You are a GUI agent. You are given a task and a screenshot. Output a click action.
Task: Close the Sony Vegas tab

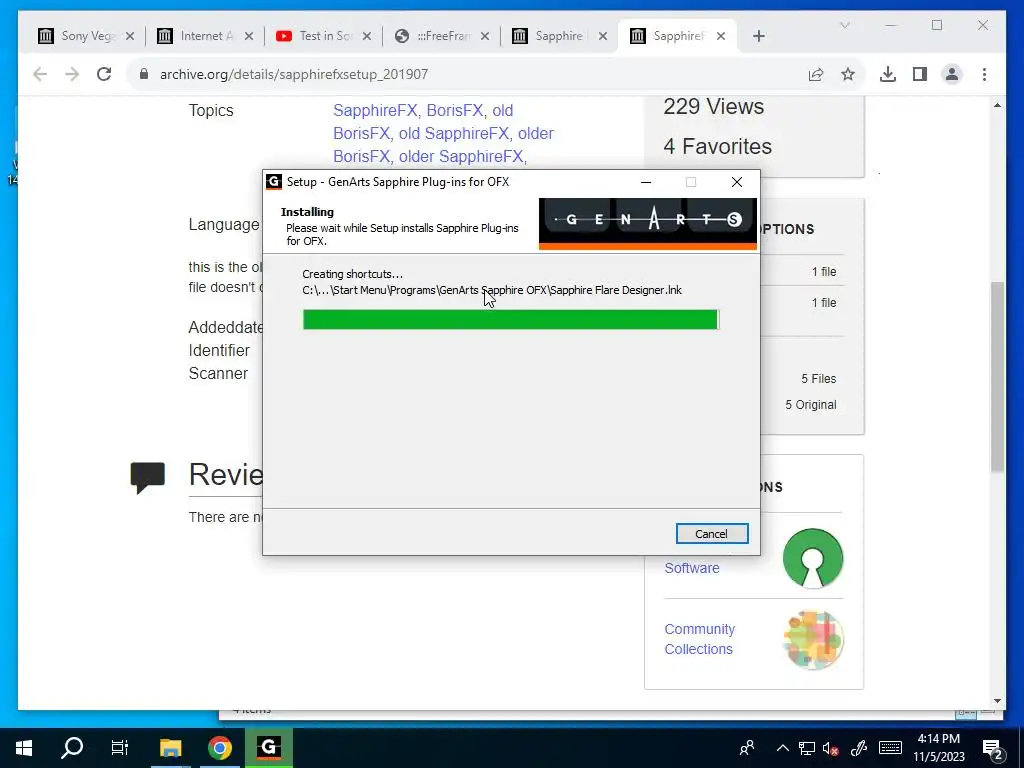tap(130, 37)
